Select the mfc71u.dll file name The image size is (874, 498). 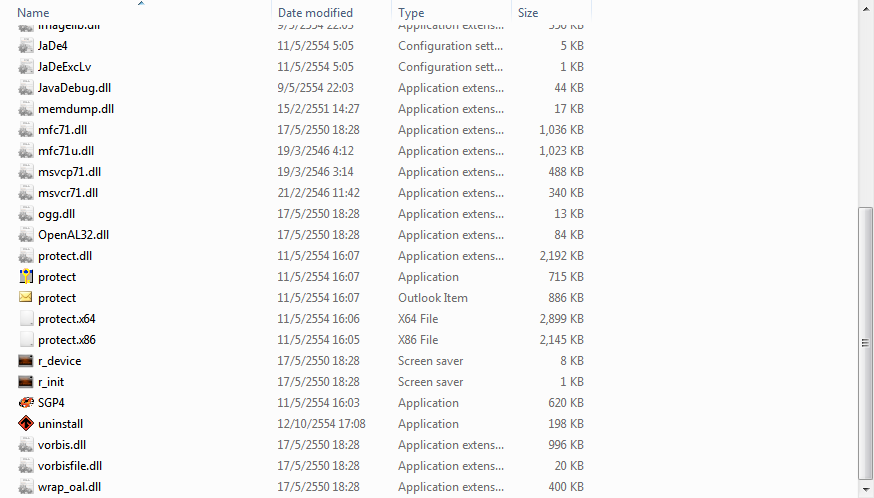point(66,151)
